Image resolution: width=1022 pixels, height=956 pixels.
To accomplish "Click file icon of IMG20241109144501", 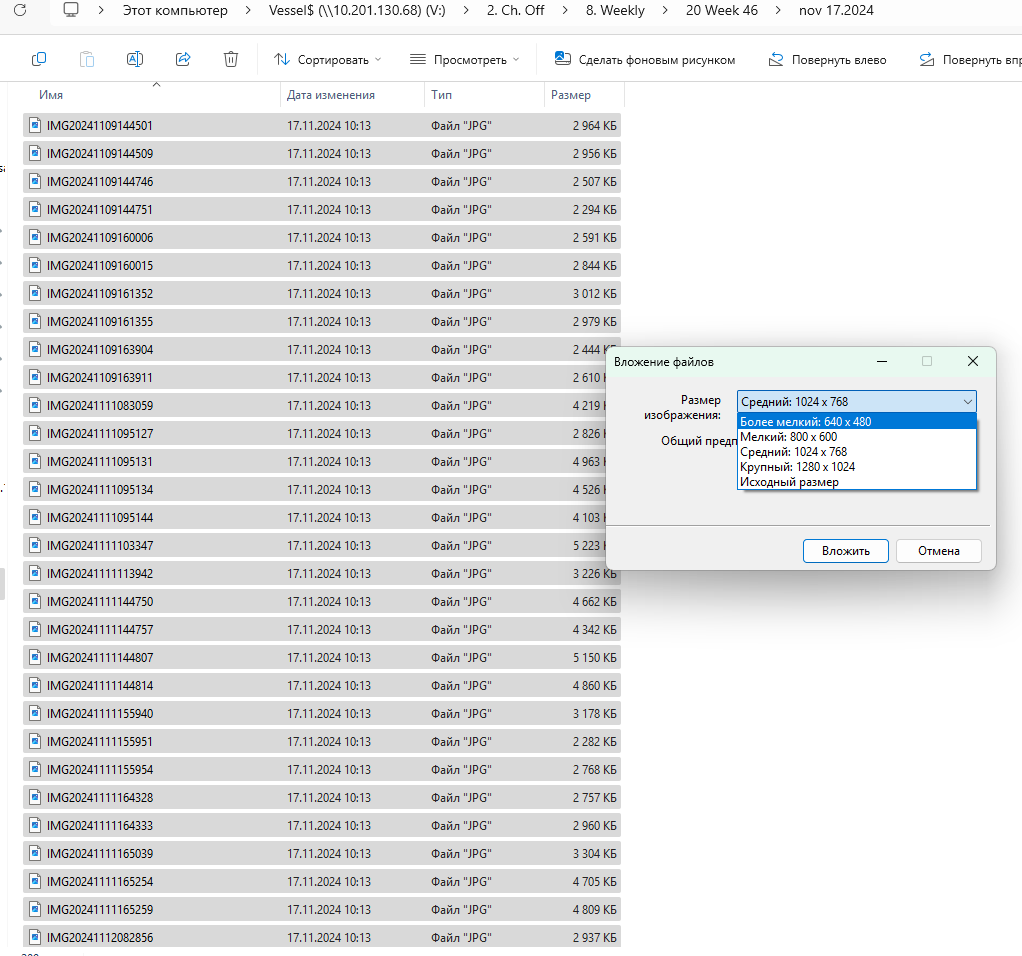I will [x=35, y=125].
